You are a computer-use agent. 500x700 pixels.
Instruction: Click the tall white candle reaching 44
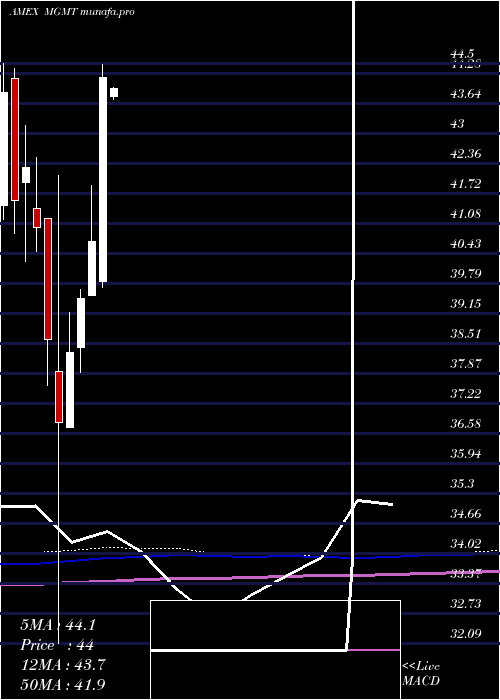click(103, 179)
